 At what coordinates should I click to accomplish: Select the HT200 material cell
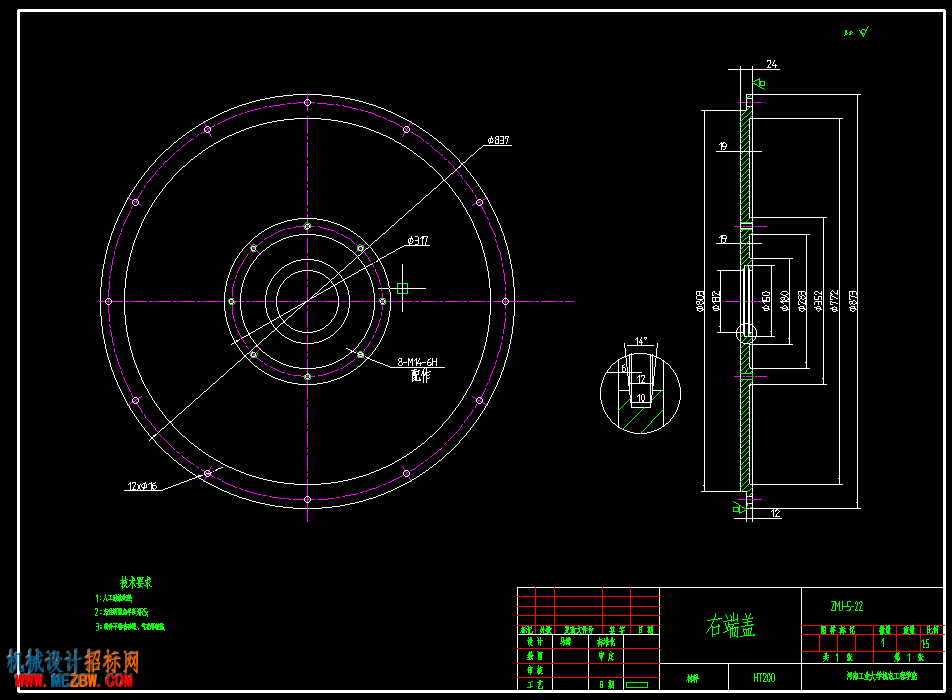764,678
